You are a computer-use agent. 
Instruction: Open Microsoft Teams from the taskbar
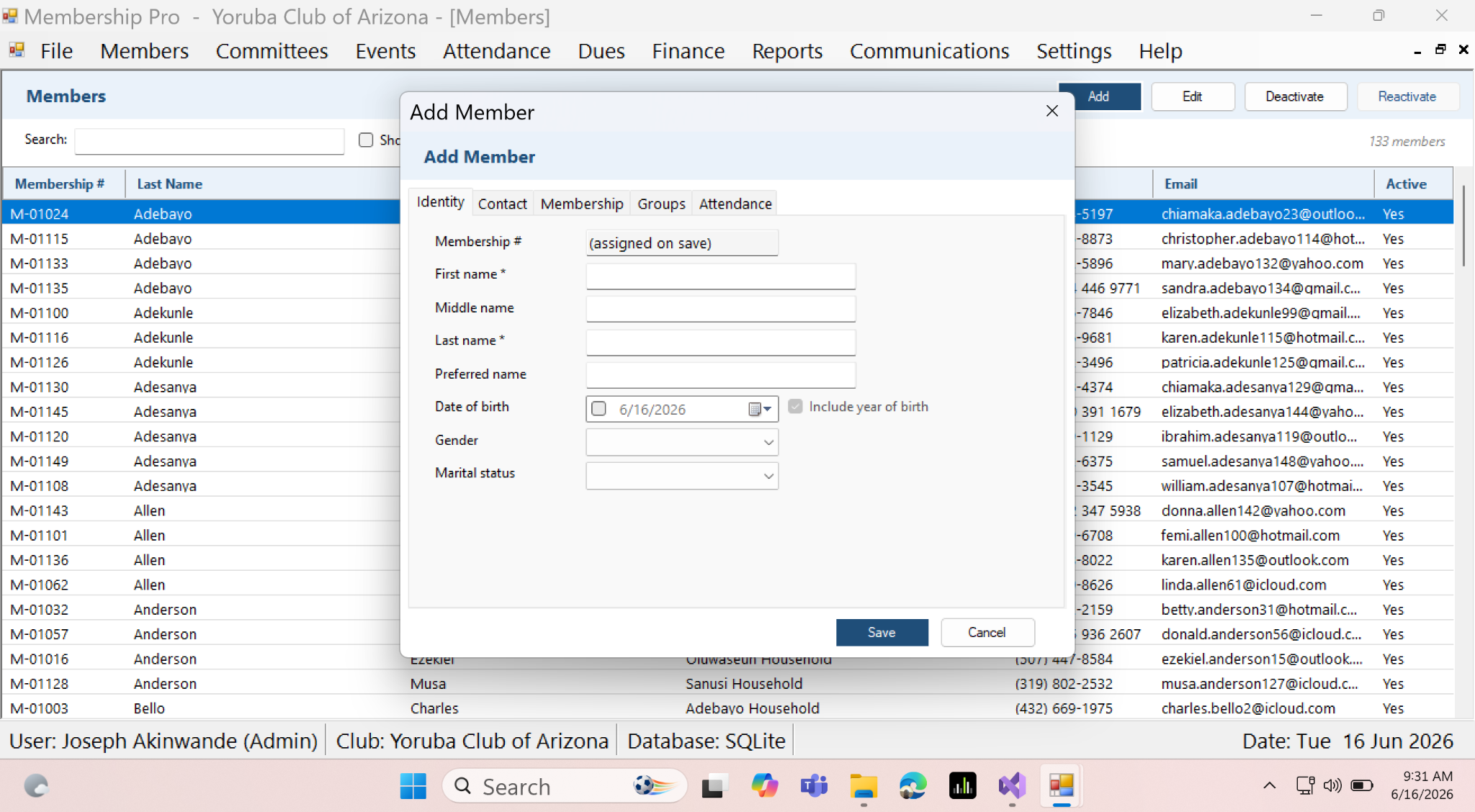pos(814,786)
